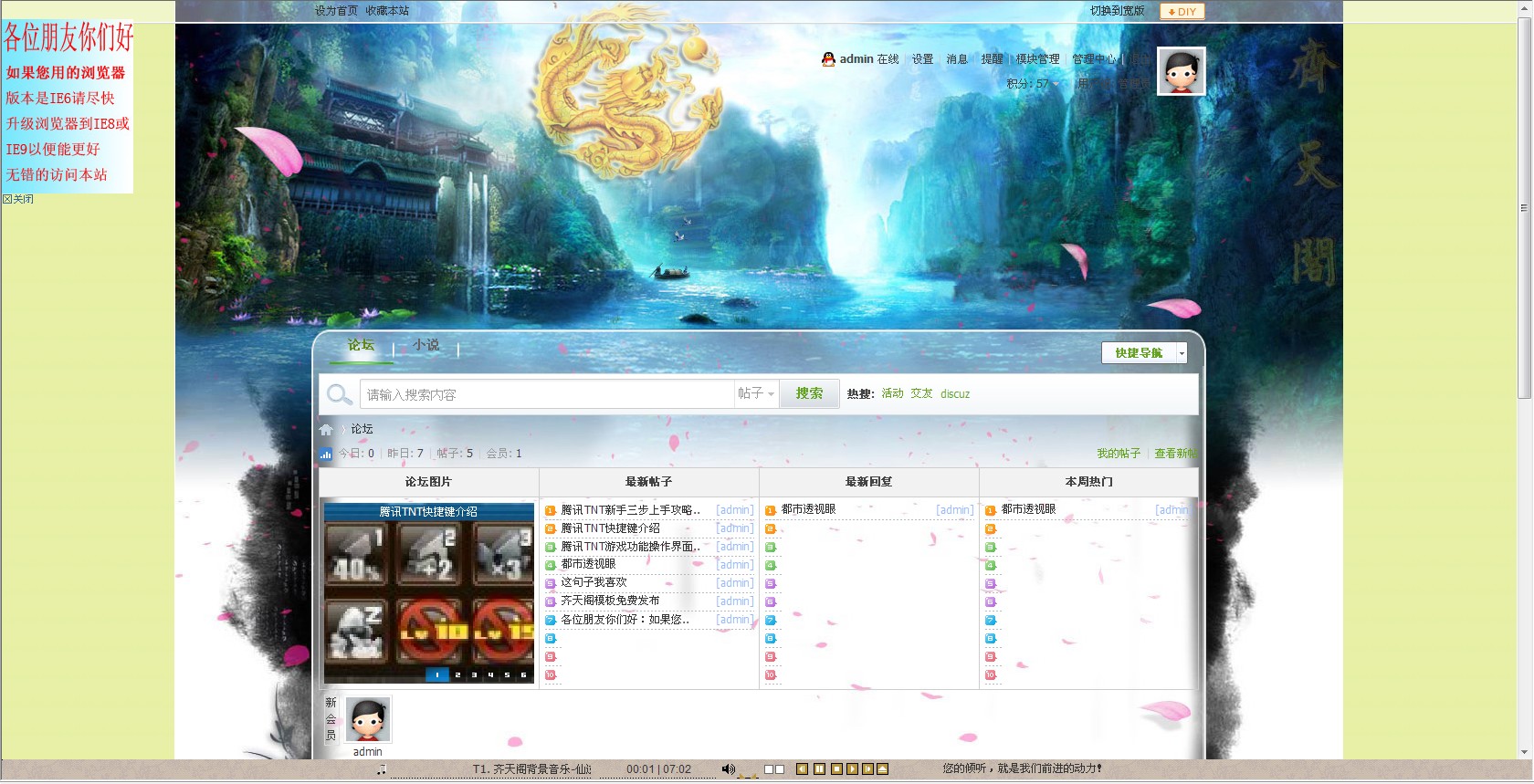This screenshot has height=784, width=1534.
Task: Pause the background music
Action: [820, 769]
